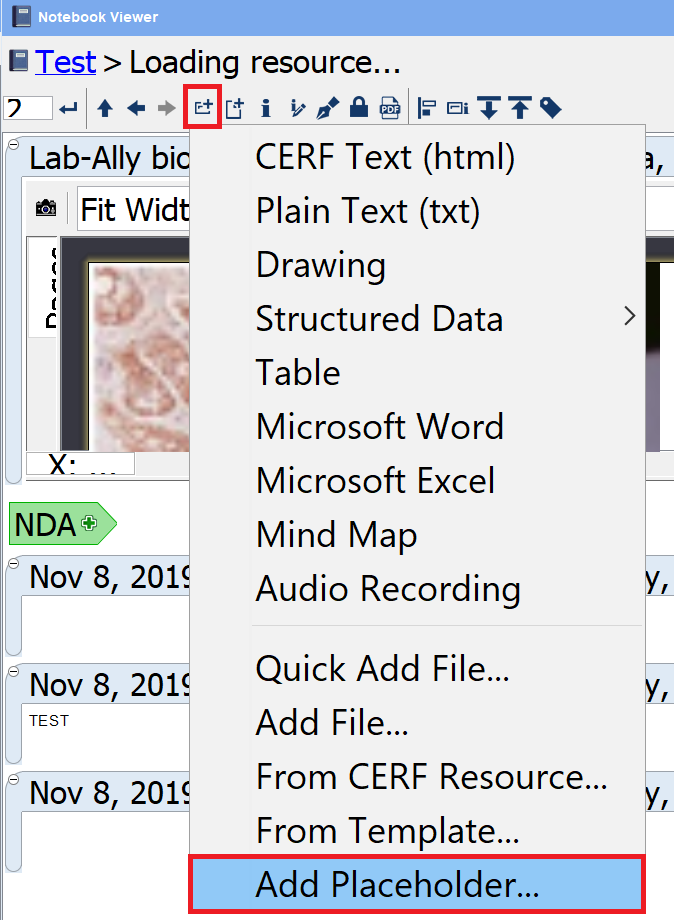Open entry info with the 'i' icon

point(266,108)
